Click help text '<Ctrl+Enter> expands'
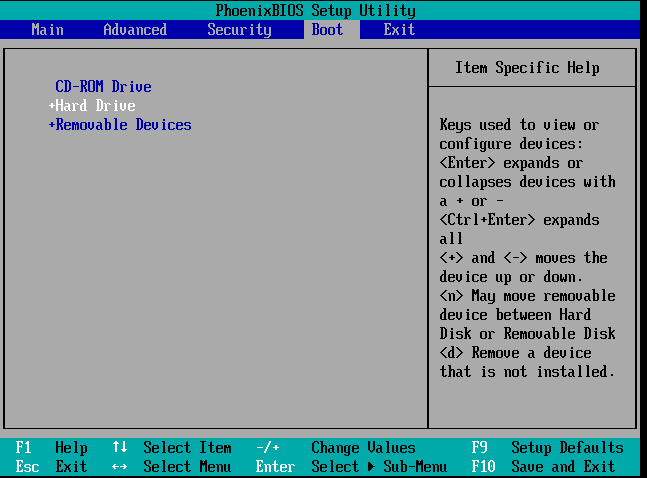 click(519, 220)
